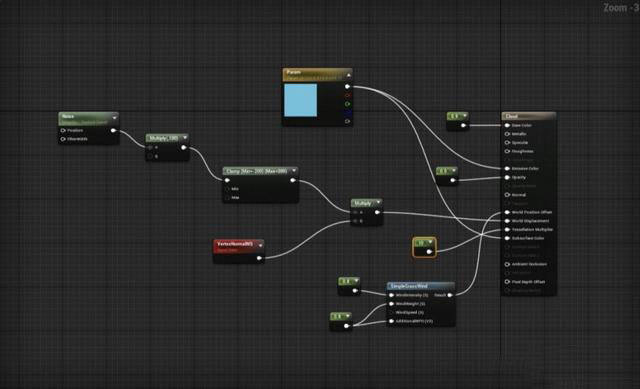This screenshot has height=389, width=640.
Task: Click SimpleGrassWind's WindIntensity input pin
Action: tap(391, 295)
